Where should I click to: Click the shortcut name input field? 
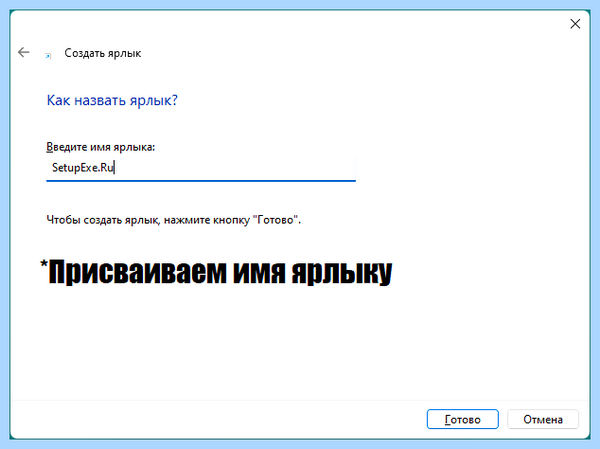201,168
